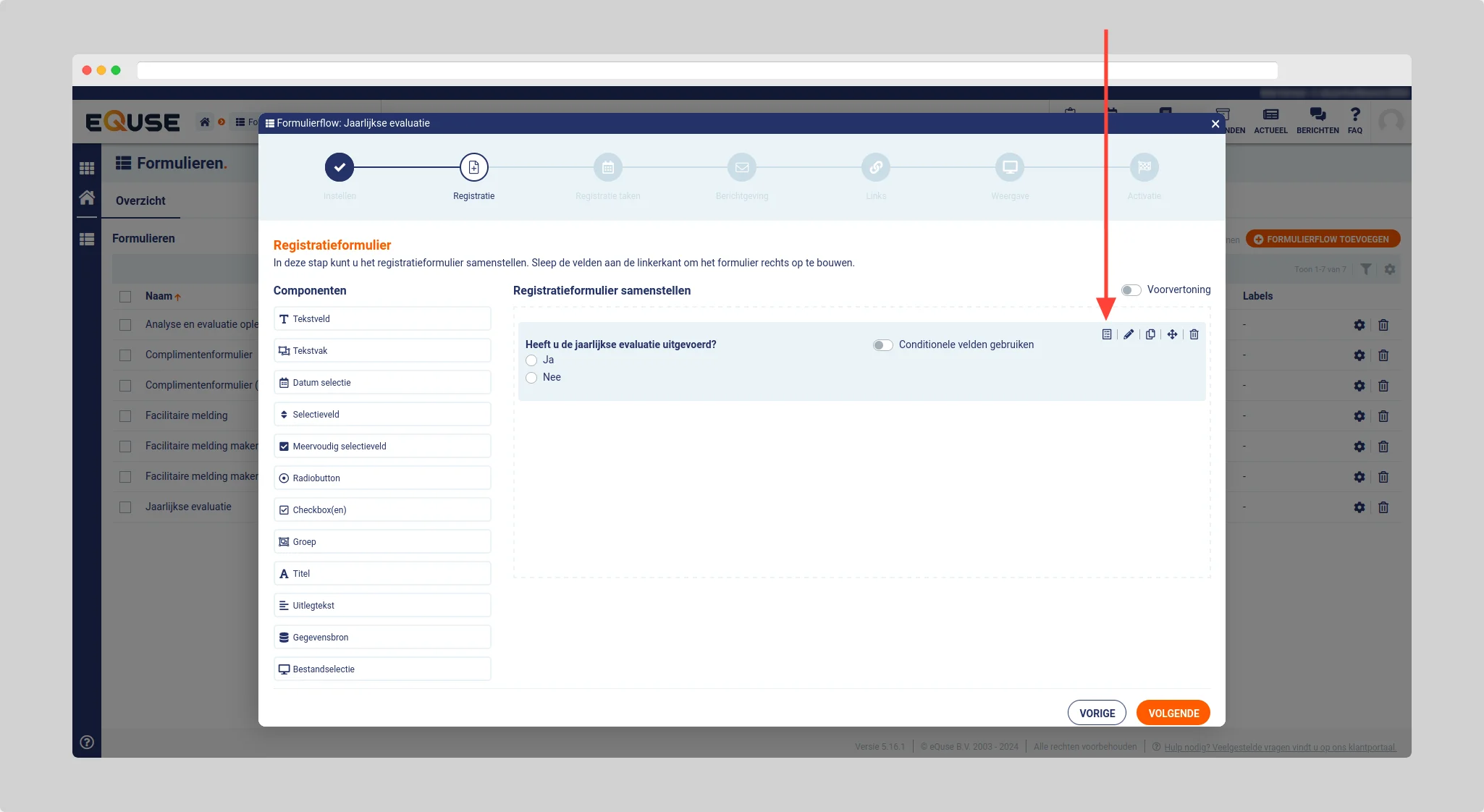
Task: Click the VOLGENDE button
Action: point(1173,713)
